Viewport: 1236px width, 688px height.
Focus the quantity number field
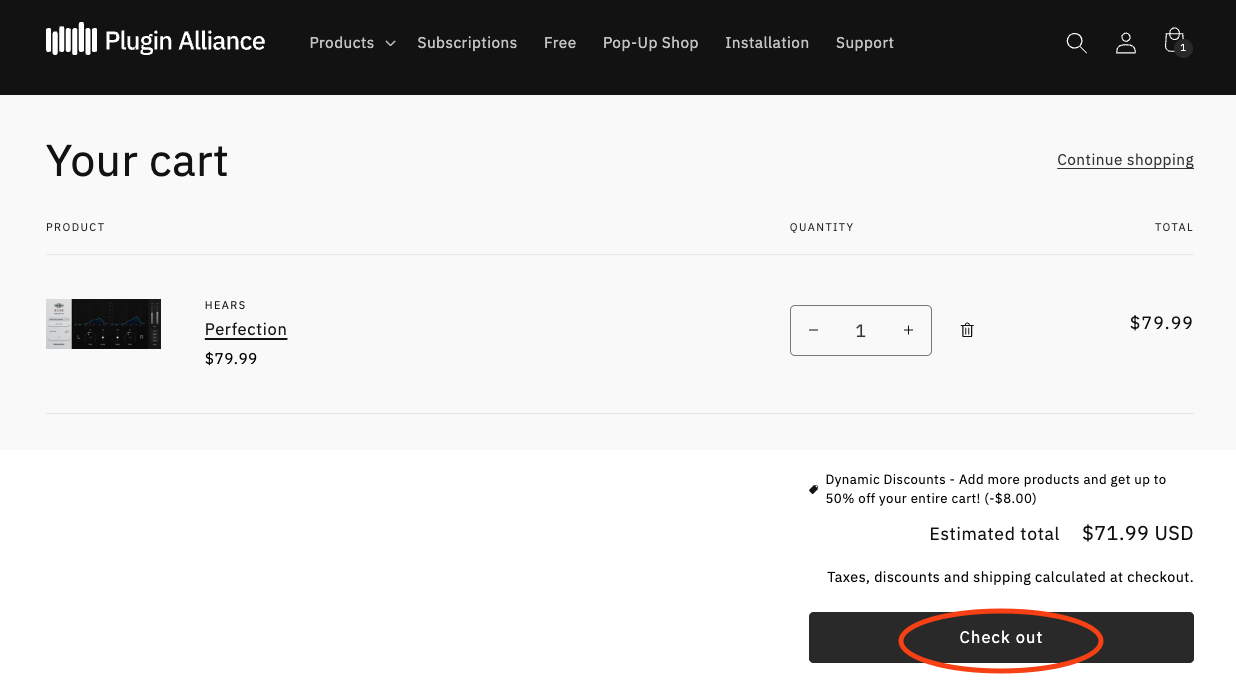(860, 331)
